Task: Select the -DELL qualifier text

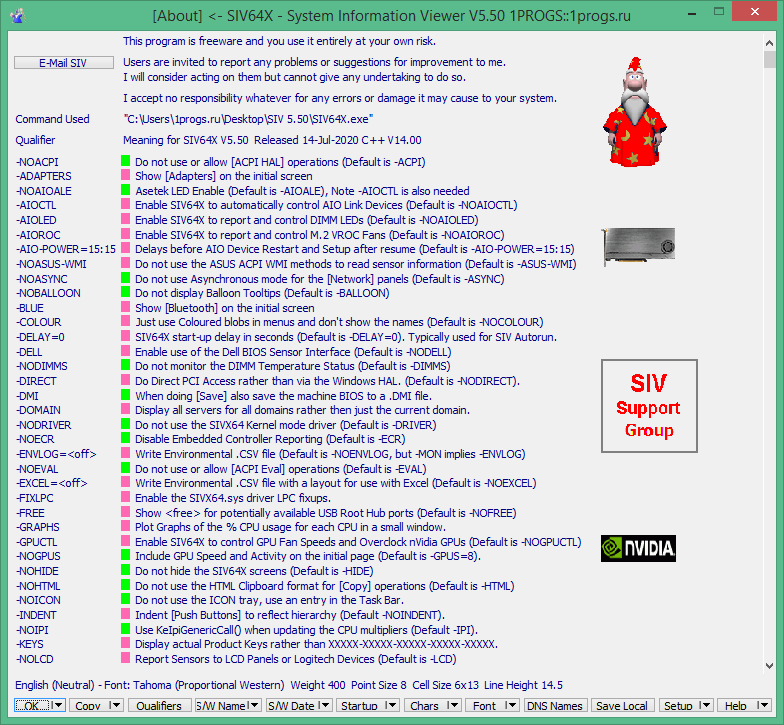Action: pos(30,352)
